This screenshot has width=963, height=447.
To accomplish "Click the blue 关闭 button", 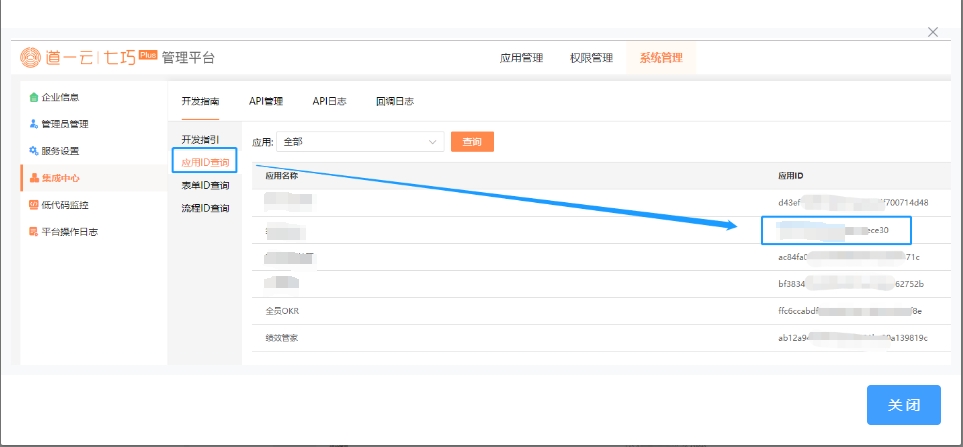I will pyautogui.click(x=903, y=405).
